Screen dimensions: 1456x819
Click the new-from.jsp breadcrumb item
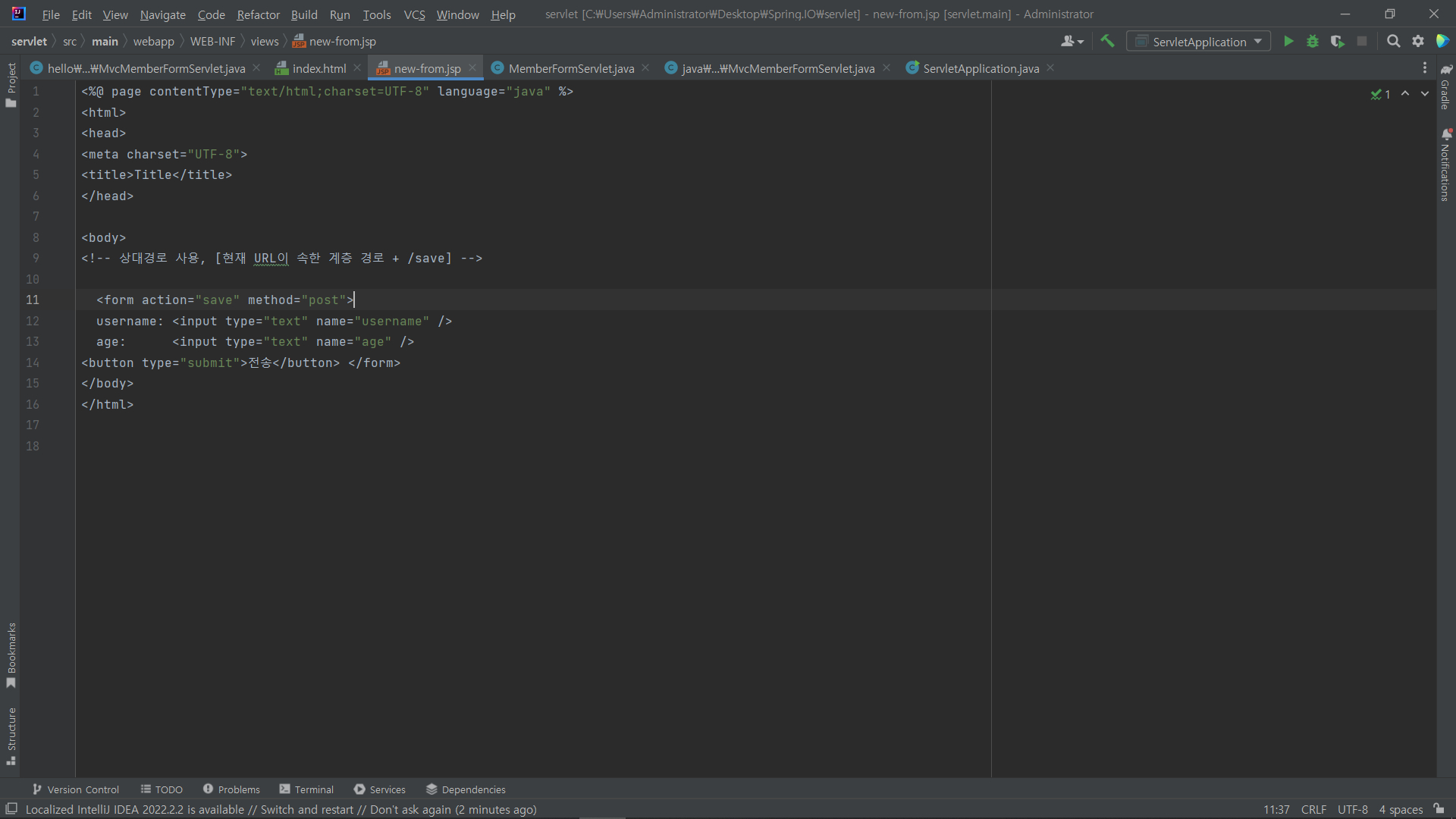click(334, 42)
